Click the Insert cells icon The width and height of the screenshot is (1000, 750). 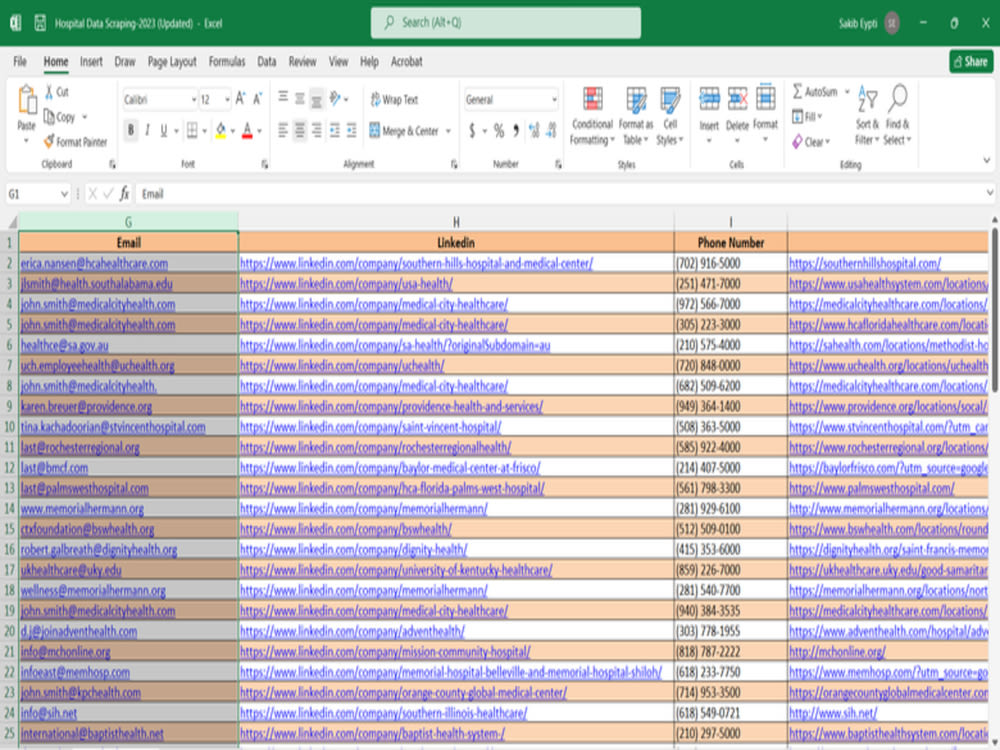[709, 100]
